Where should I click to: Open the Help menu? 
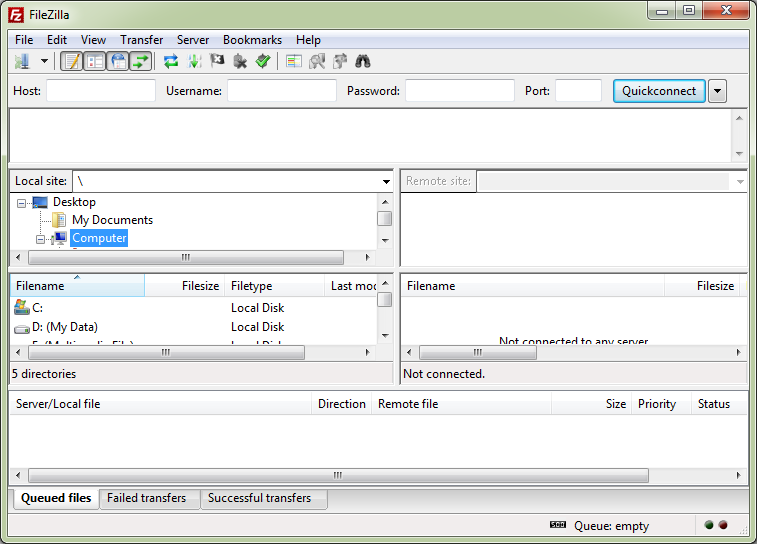[308, 40]
